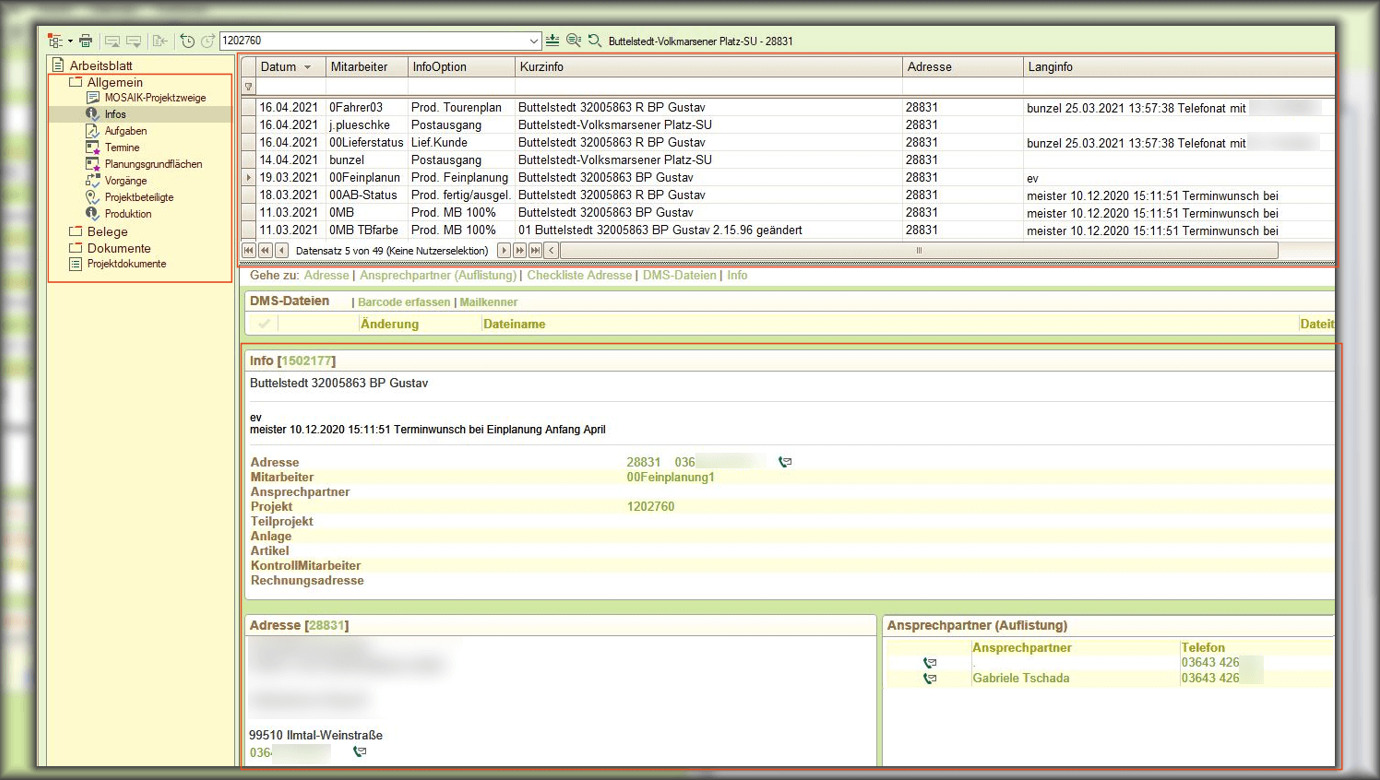Click the refresh search icon beside project name

pos(594,41)
